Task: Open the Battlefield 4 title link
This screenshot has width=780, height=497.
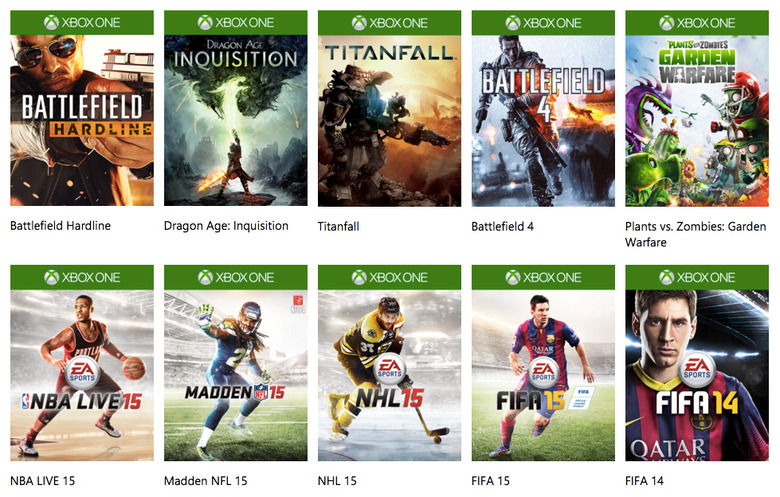Action: tap(502, 226)
